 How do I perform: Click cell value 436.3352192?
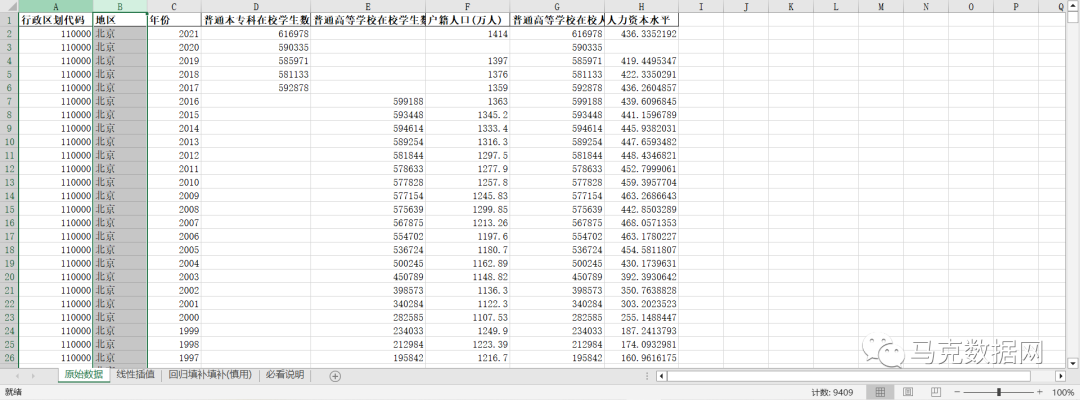point(642,34)
